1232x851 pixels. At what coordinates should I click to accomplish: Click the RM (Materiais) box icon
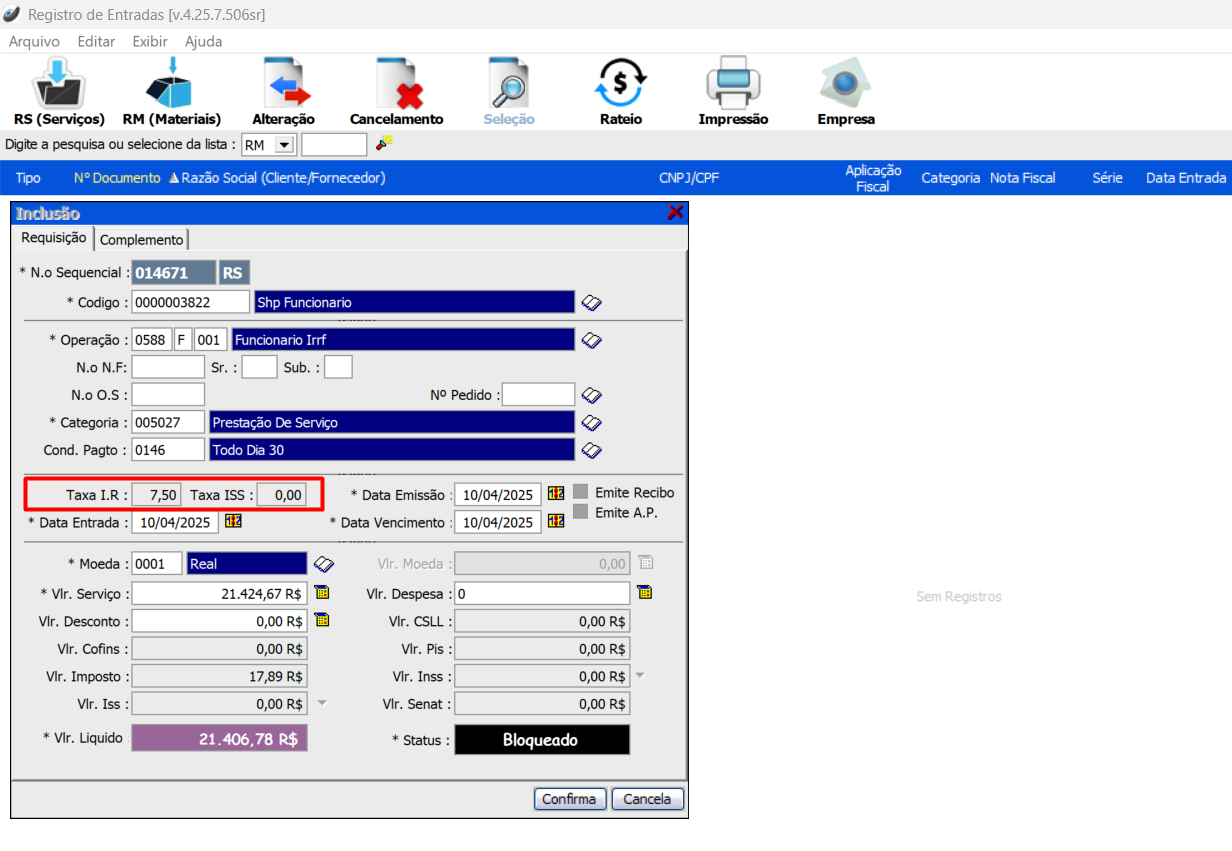pos(171,84)
